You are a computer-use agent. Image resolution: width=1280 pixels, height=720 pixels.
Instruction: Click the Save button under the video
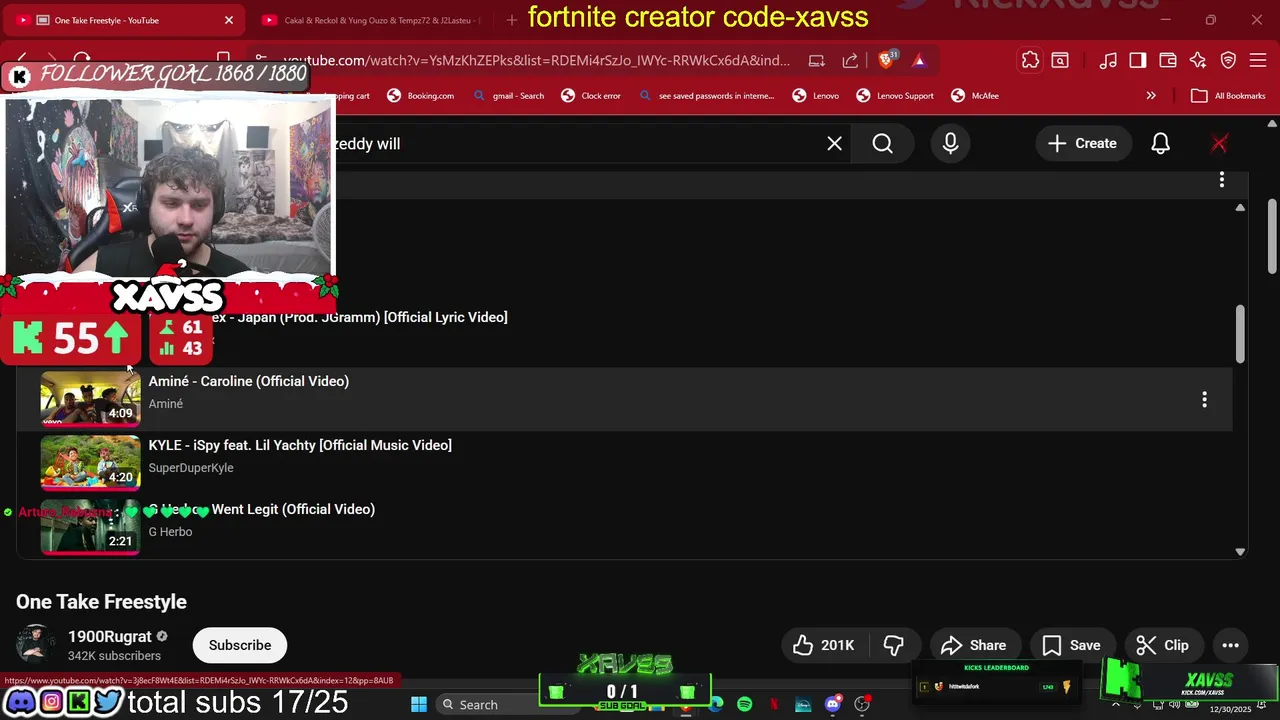(x=1071, y=645)
